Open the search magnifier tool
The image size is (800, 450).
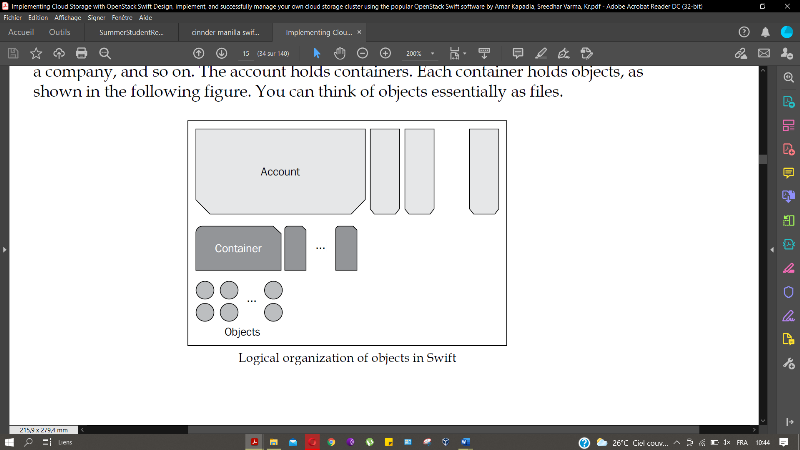(104, 52)
